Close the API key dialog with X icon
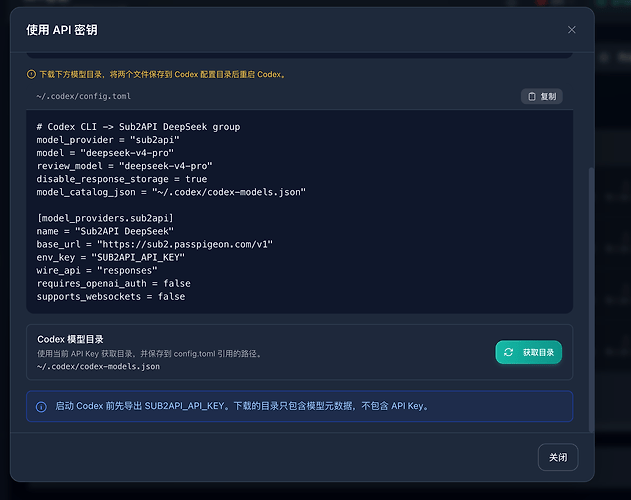 [571, 30]
